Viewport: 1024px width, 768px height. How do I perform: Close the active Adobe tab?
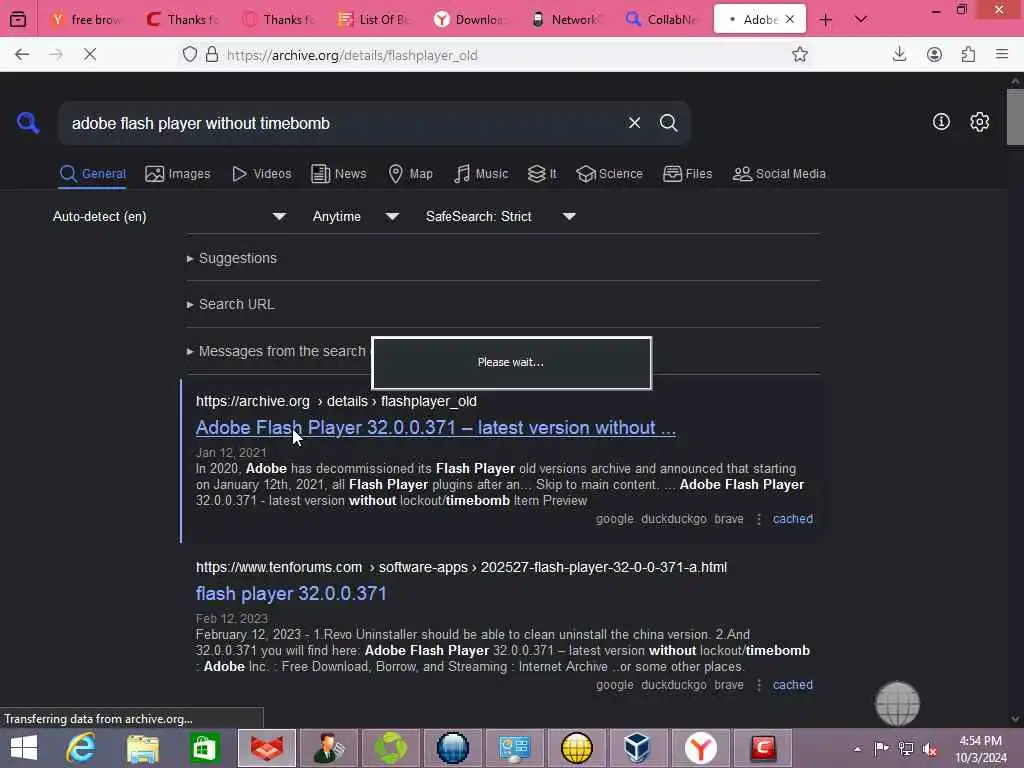pos(790,20)
